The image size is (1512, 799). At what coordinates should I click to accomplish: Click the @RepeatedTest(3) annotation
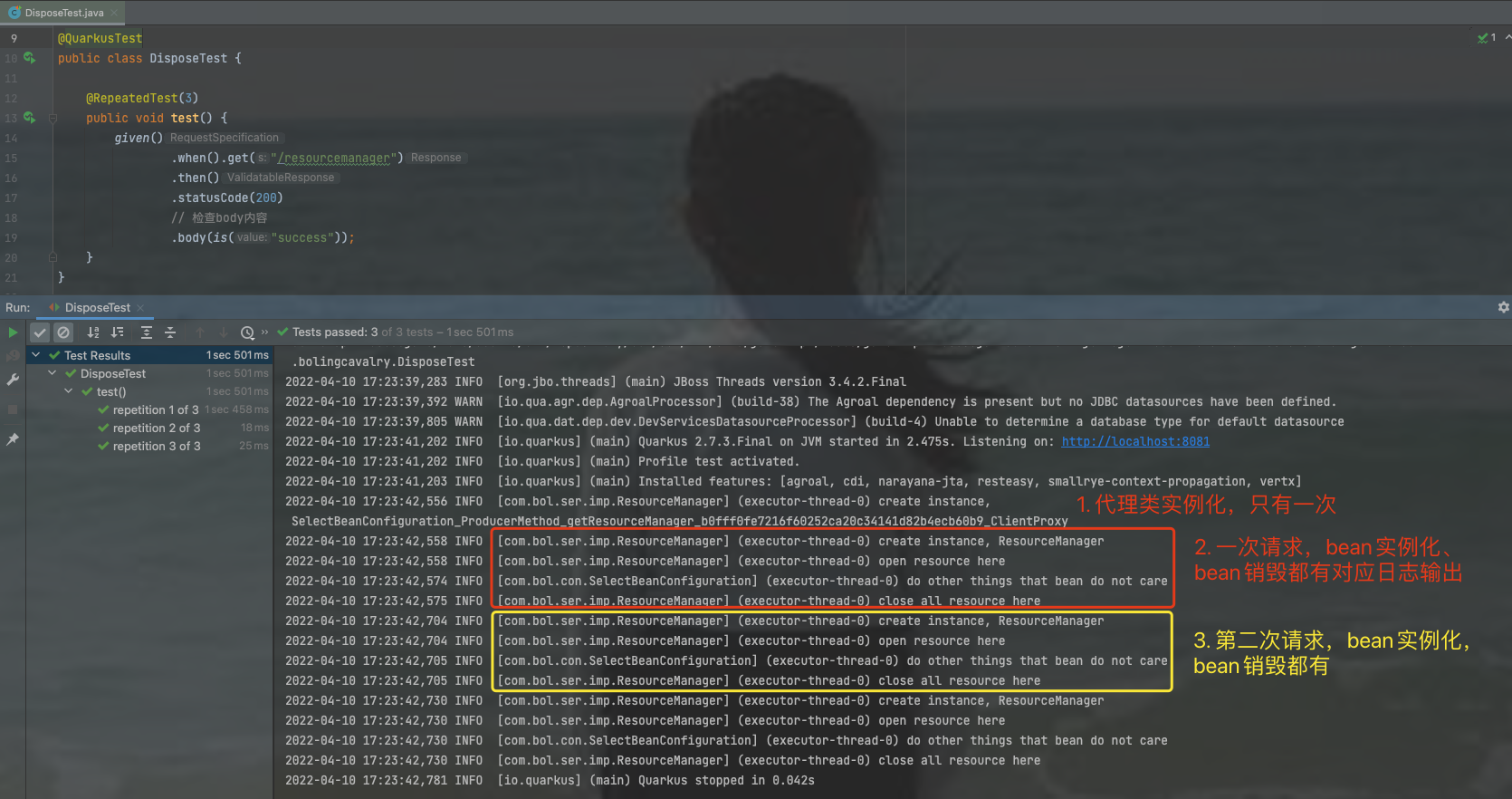click(142, 98)
